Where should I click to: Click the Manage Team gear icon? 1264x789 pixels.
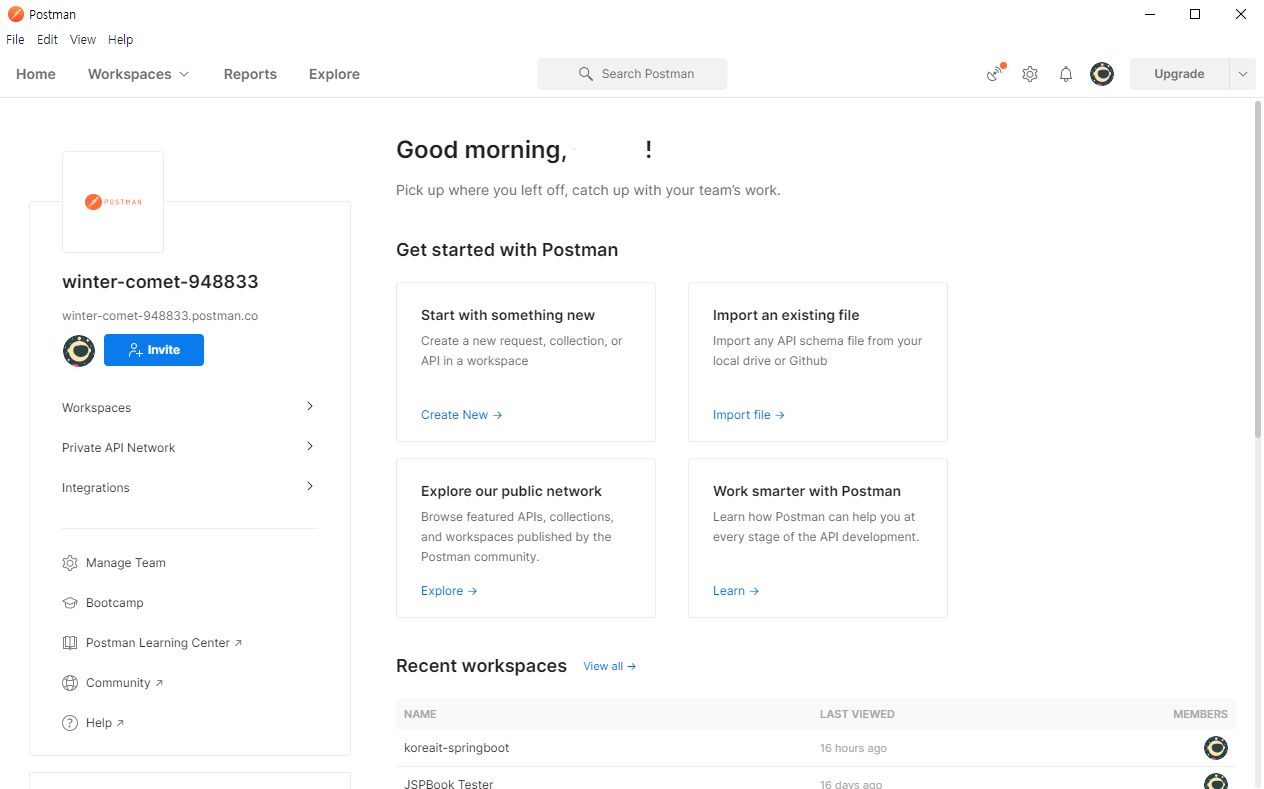(70, 563)
